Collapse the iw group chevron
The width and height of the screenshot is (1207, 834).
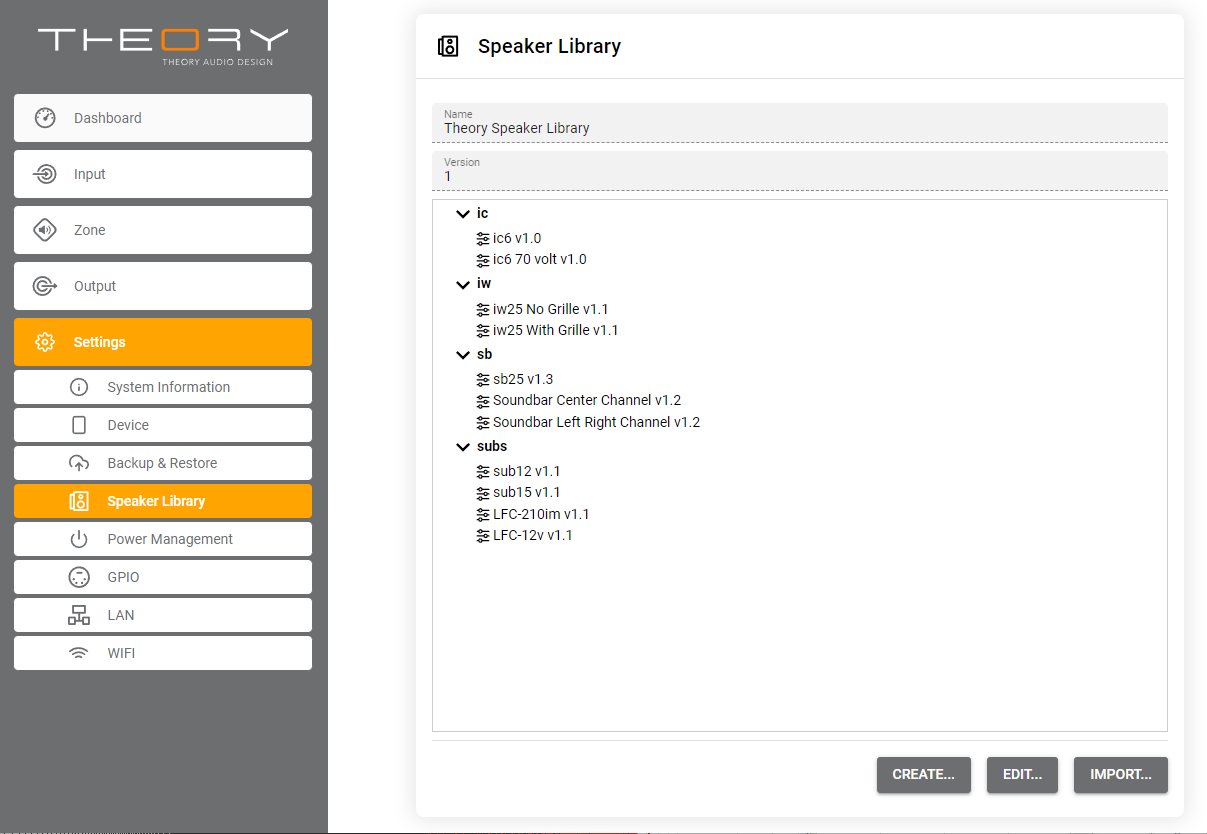pos(462,284)
